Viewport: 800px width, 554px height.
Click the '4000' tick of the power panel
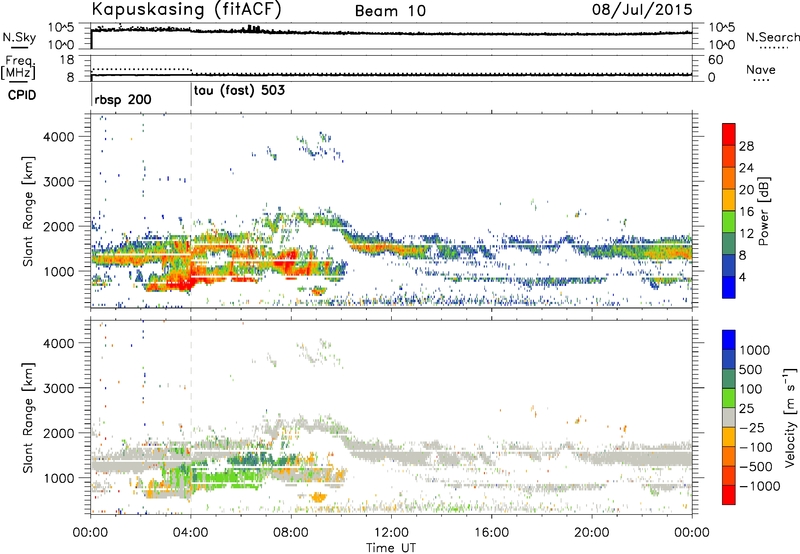pyautogui.click(x=59, y=137)
